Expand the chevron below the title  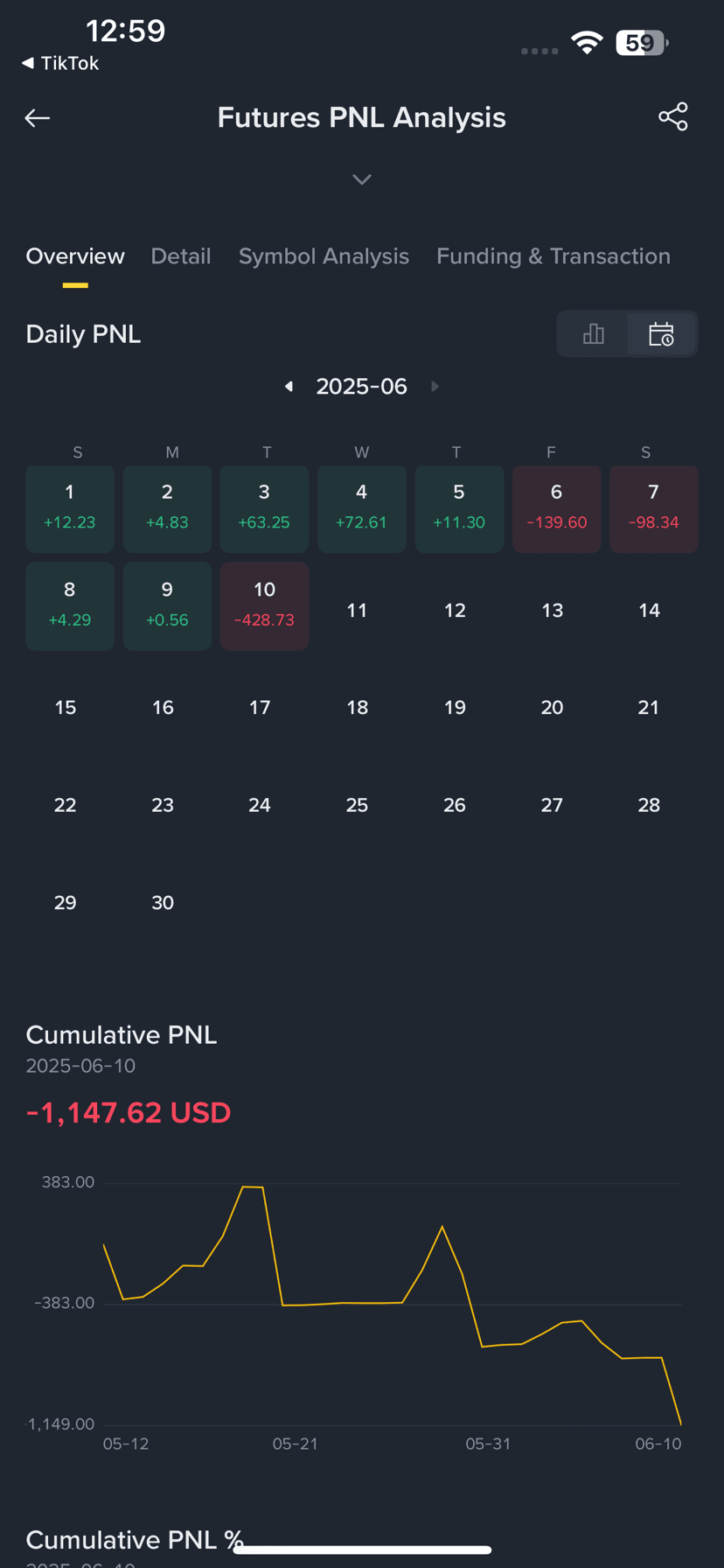point(361,179)
